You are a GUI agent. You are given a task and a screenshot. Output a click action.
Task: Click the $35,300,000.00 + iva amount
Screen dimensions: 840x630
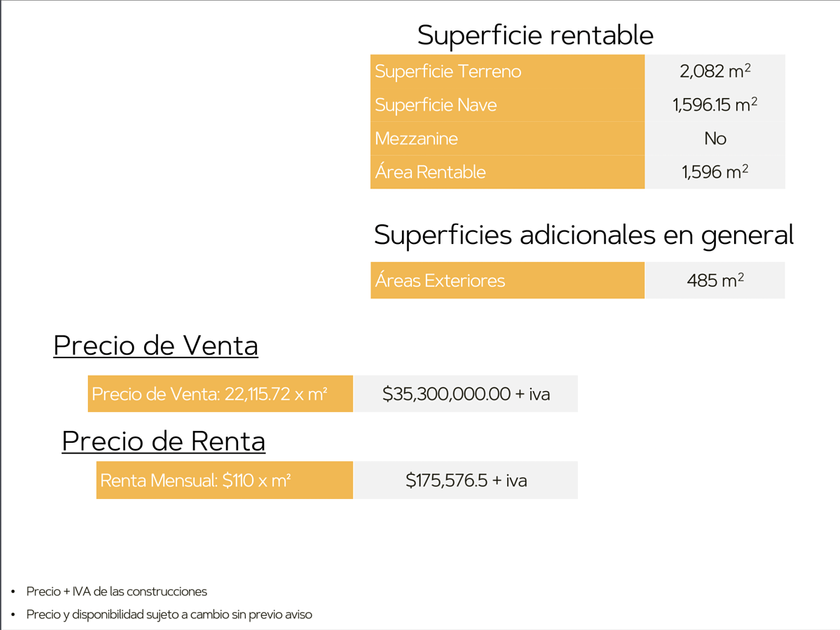point(466,394)
